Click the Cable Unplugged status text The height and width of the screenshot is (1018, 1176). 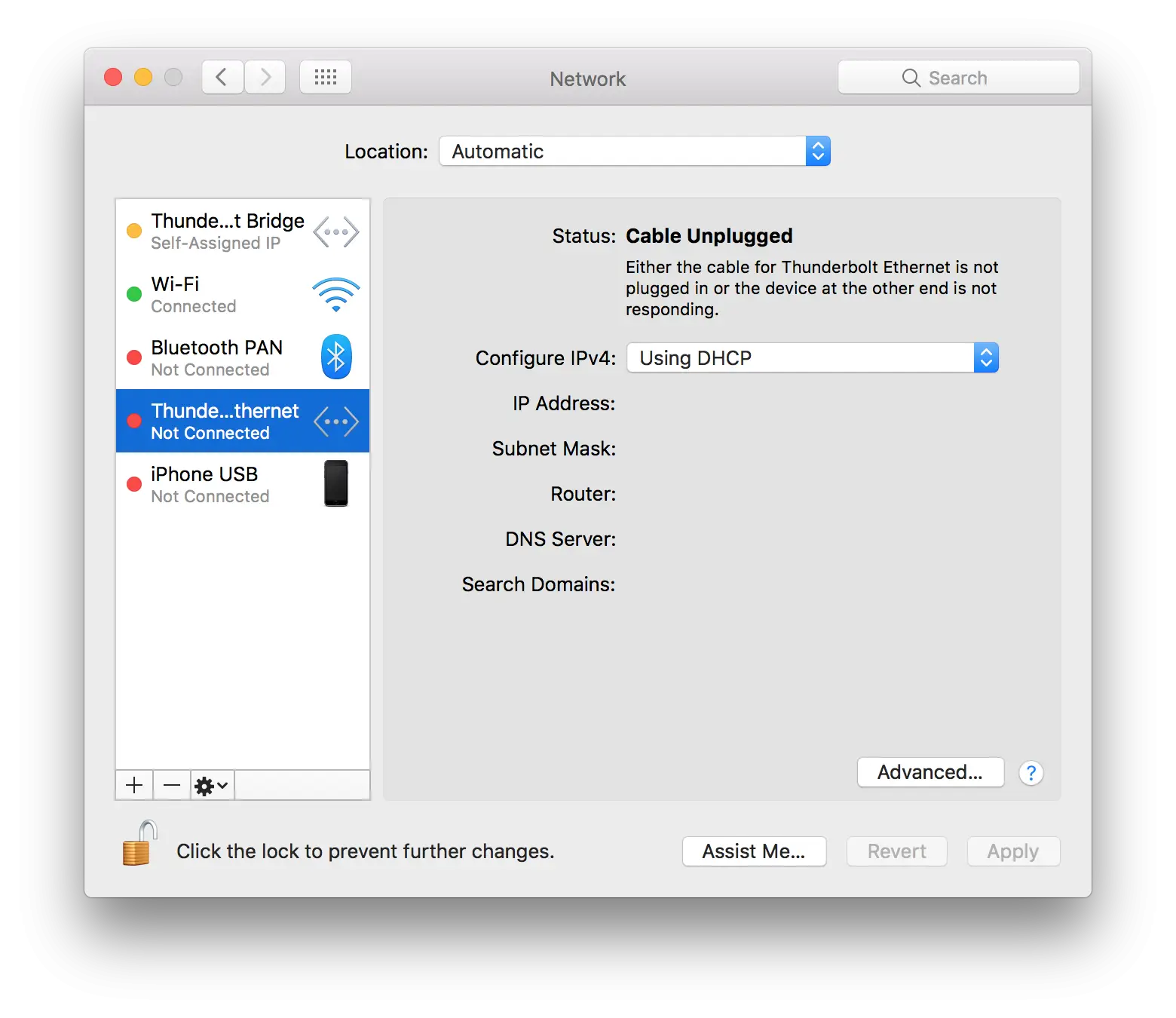[709, 236]
